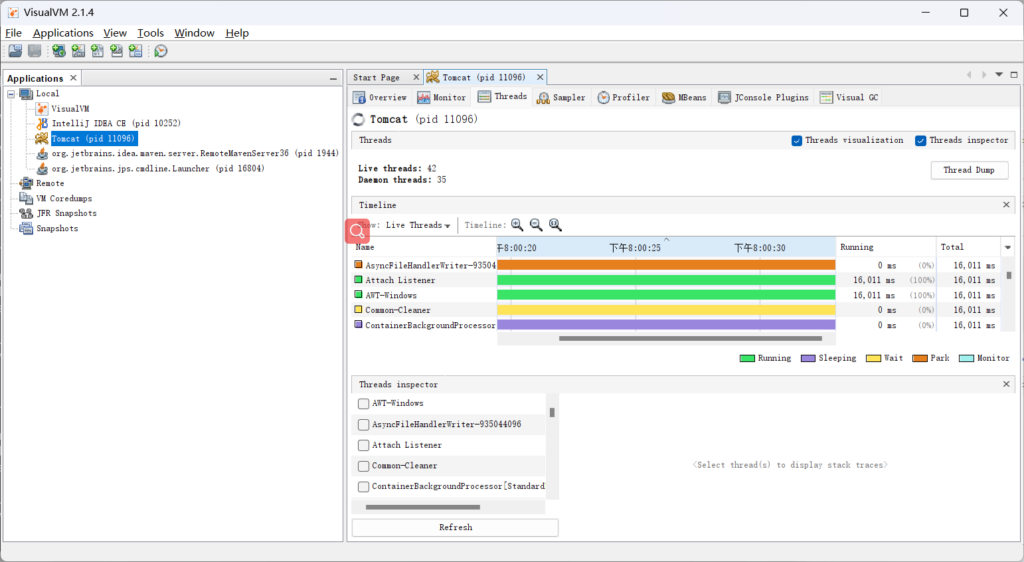Switch to the Visual GC tab
Viewport: 1024px width, 562px height.
click(849, 97)
